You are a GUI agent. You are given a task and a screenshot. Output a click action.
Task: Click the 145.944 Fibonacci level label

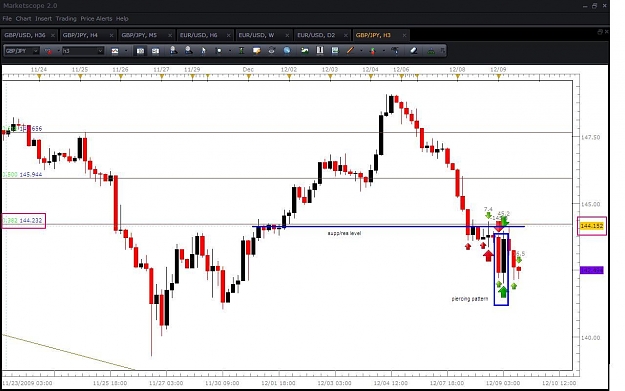[x=31, y=175]
